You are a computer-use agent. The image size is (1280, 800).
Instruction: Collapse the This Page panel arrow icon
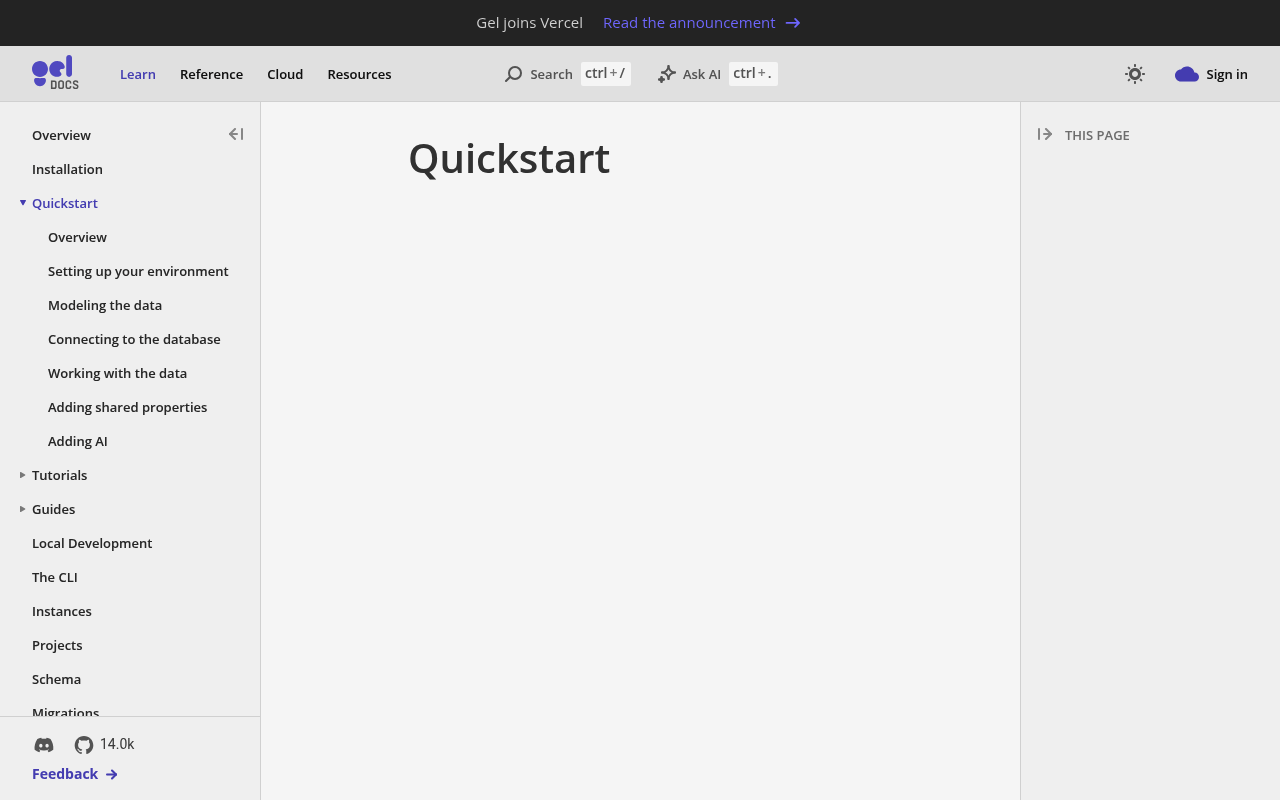click(x=1045, y=134)
